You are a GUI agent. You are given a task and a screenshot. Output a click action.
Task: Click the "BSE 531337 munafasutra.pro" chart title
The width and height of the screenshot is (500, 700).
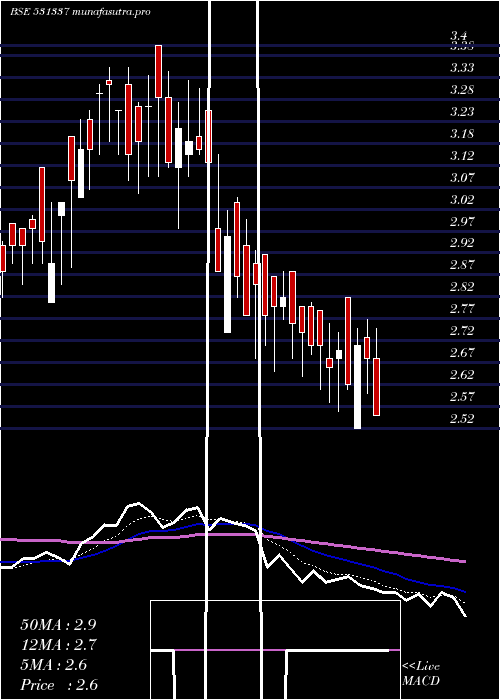(x=80, y=12)
